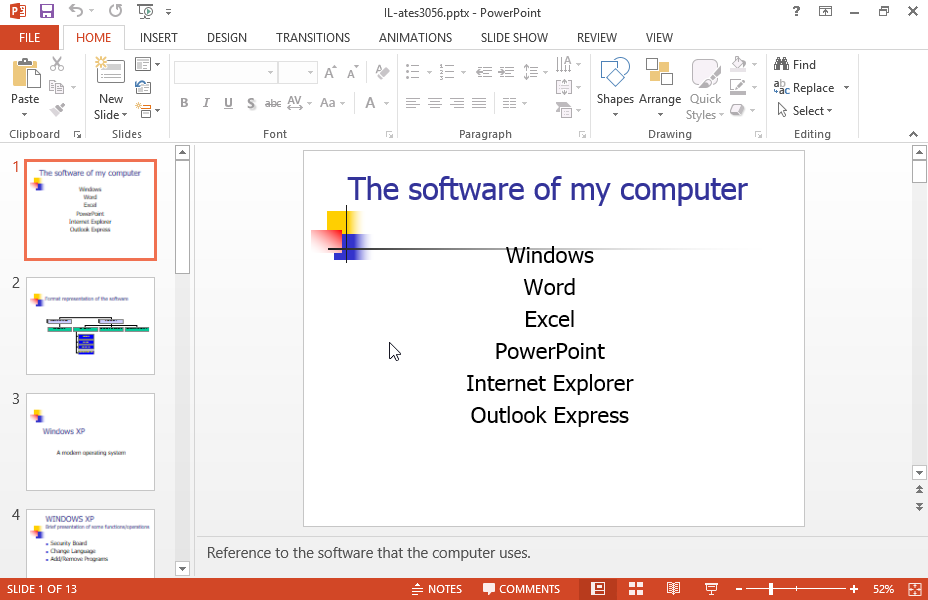Open the Paste options dropdown arrow
The width and height of the screenshot is (928, 600).
pyautogui.click(x=25, y=114)
